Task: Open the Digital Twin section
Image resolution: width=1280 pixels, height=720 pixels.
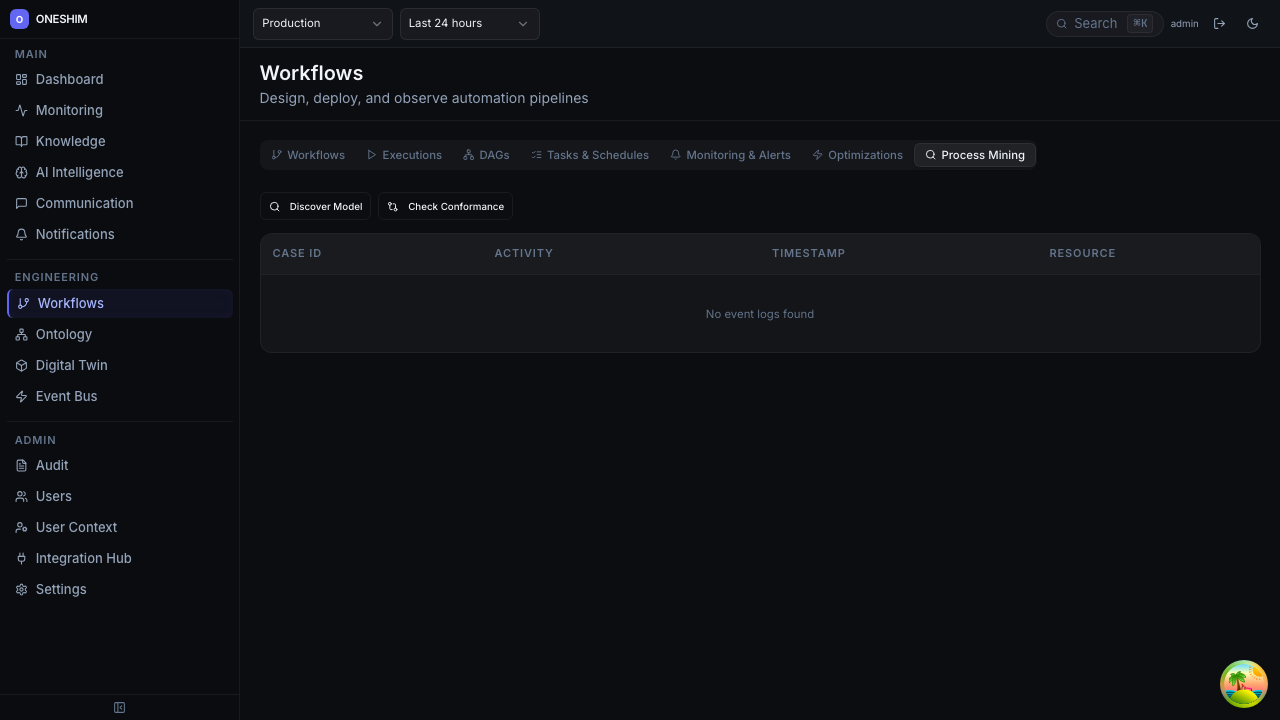Action: coord(71,365)
